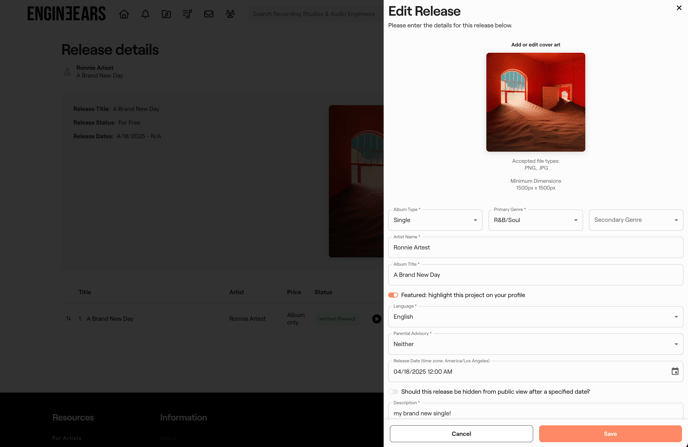Click the home icon in the navbar

click(124, 14)
